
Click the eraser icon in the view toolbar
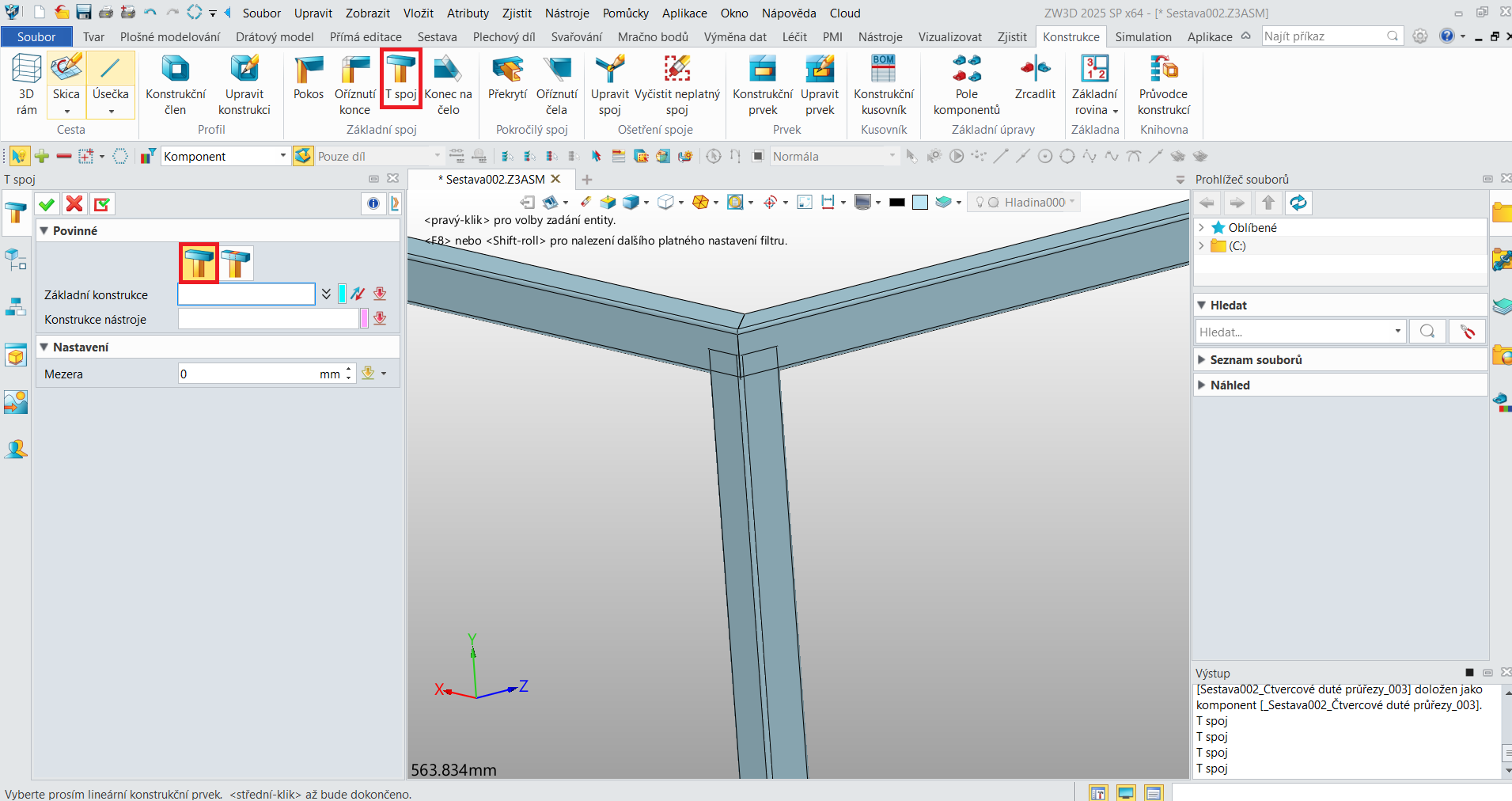(x=585, y=203)
